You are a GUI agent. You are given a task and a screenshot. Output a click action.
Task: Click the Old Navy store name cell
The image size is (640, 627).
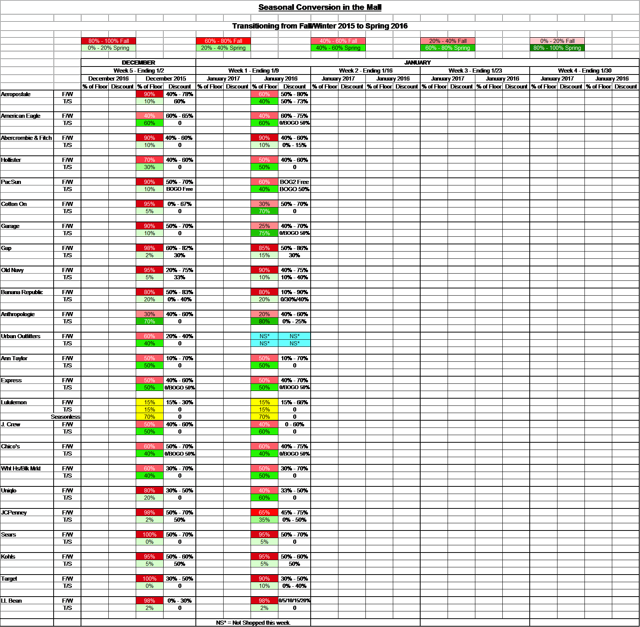tap(27, 270)
